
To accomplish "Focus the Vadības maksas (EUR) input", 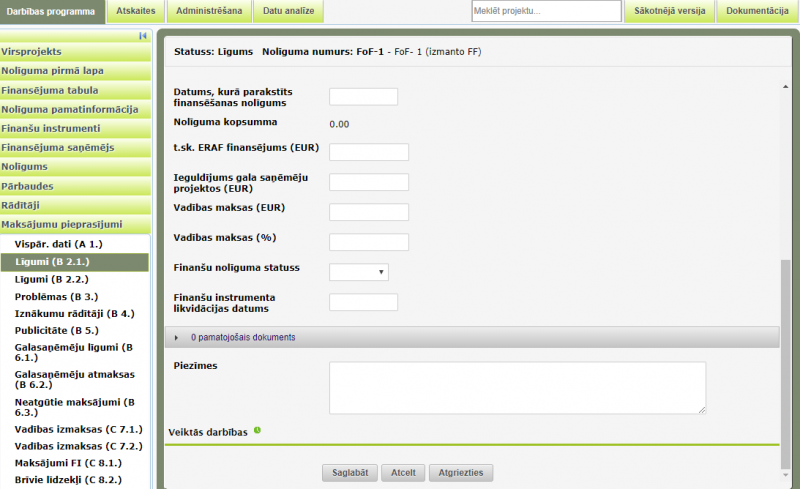I will (x=369, y=212).
